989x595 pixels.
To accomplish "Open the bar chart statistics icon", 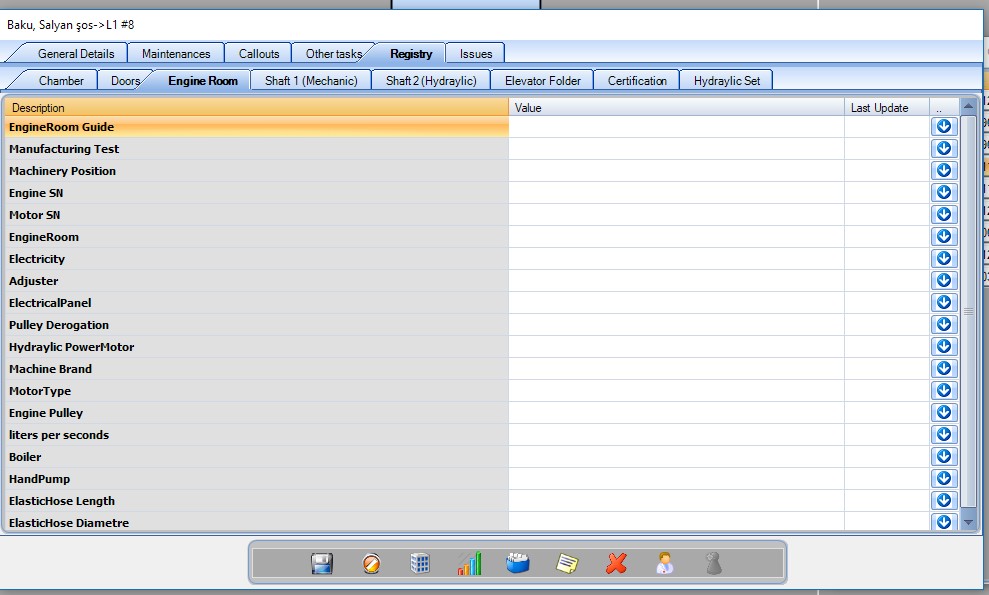I will pos(469,564).
